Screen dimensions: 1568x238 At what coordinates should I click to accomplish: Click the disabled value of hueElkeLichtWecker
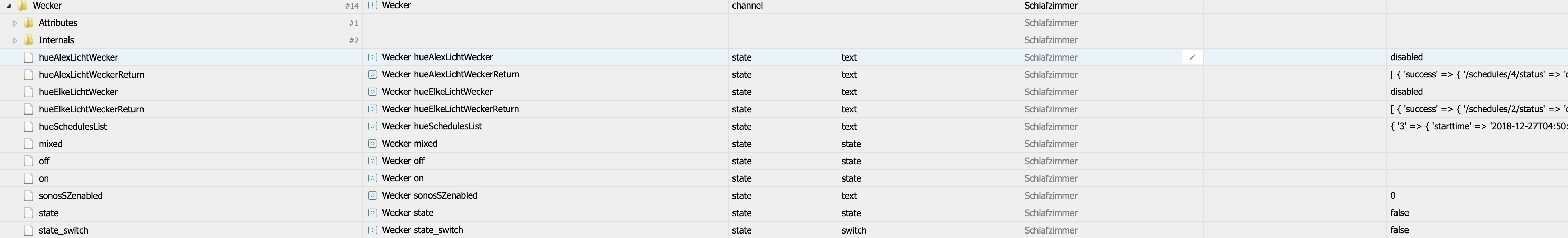[x=1406, y=92]
